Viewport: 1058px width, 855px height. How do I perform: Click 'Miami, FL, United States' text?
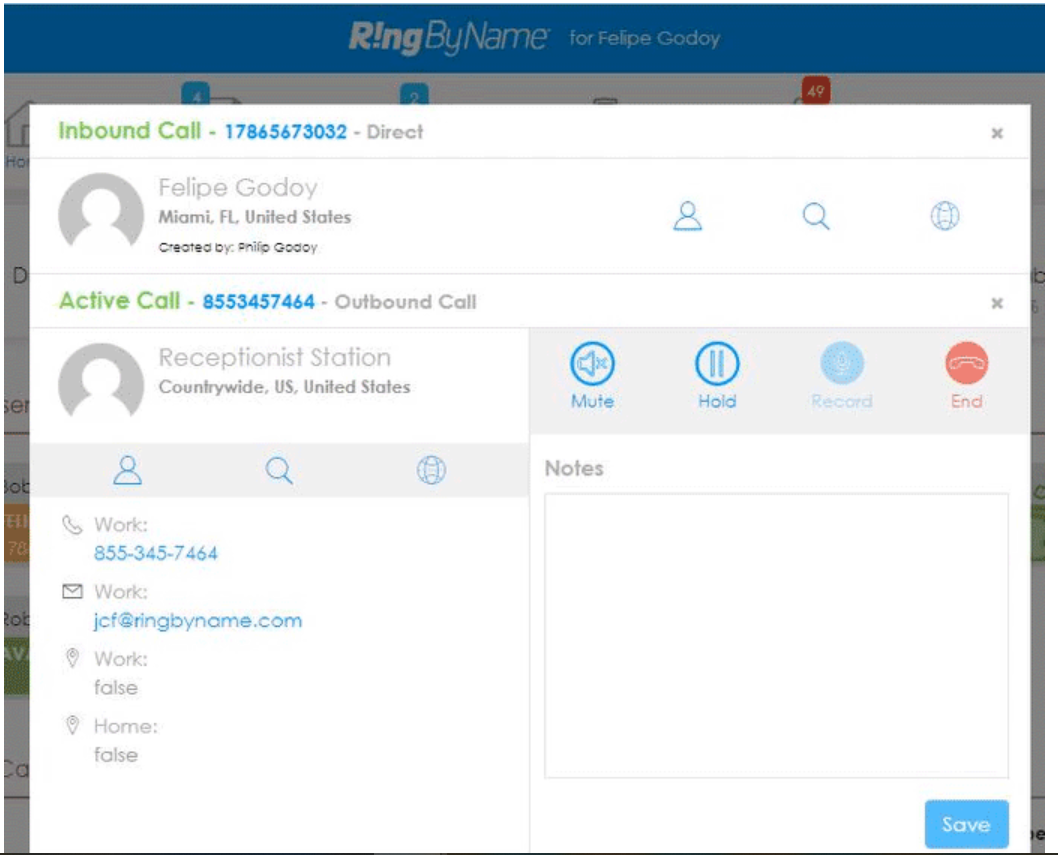point(254,217)
